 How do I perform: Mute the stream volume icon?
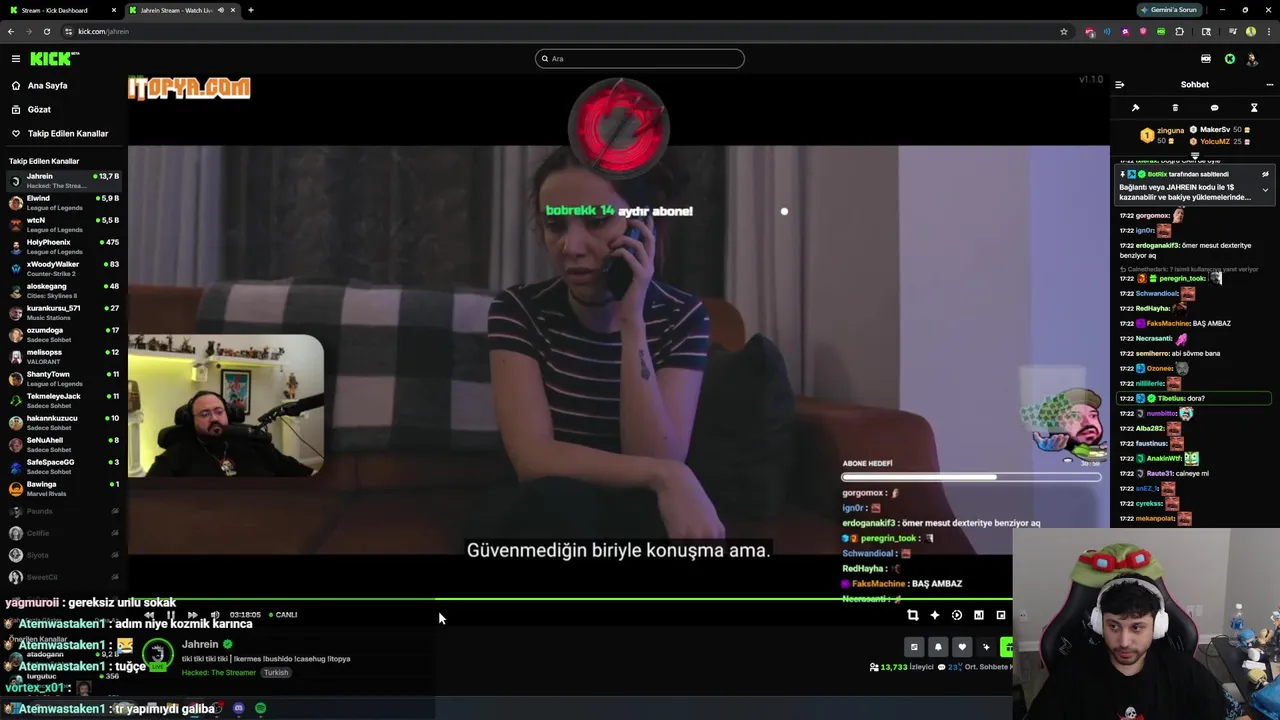pos(214,615)
